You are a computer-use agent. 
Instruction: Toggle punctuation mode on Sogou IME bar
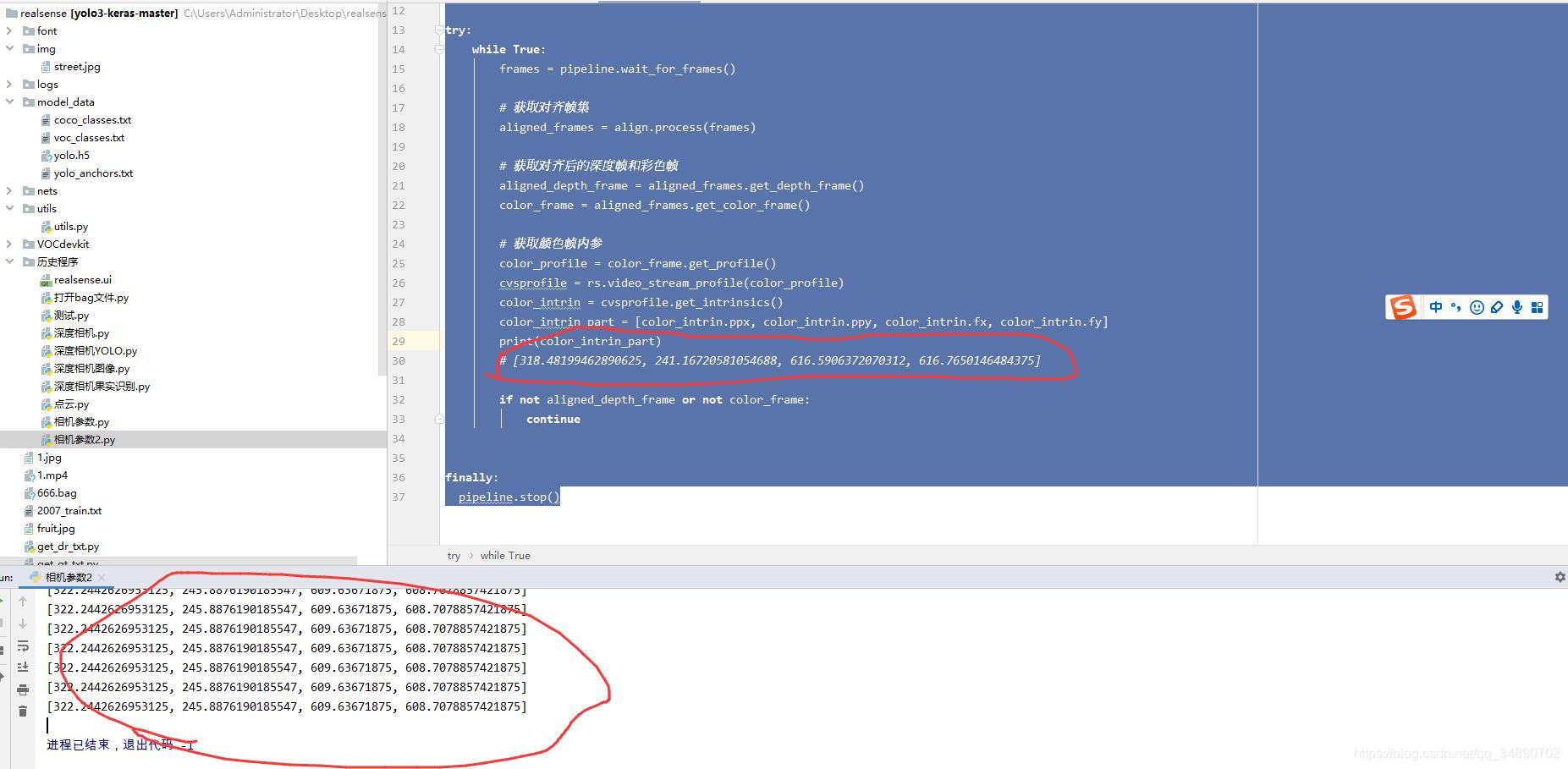(1455, 307)
